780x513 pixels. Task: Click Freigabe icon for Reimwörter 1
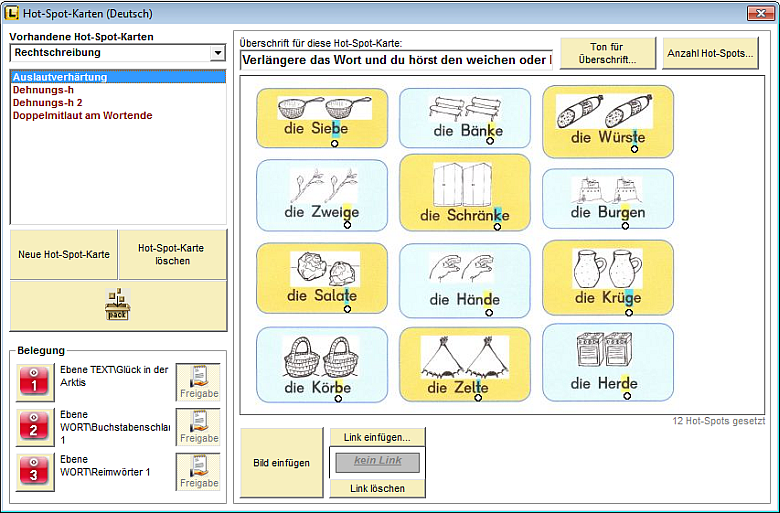coord(198,472)
